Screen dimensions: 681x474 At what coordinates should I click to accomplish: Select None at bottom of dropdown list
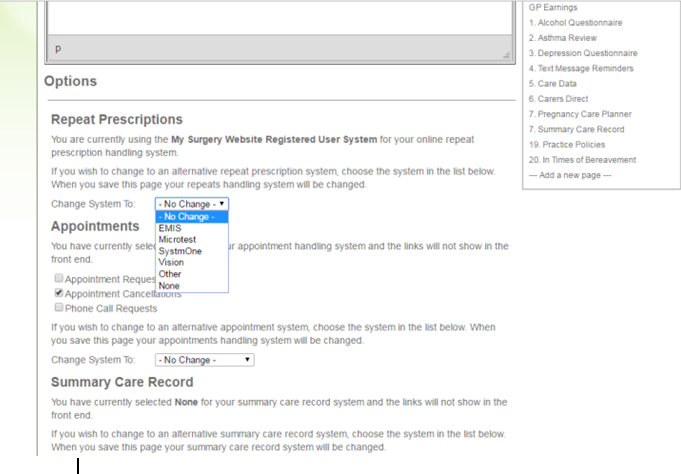click(169, 286)
